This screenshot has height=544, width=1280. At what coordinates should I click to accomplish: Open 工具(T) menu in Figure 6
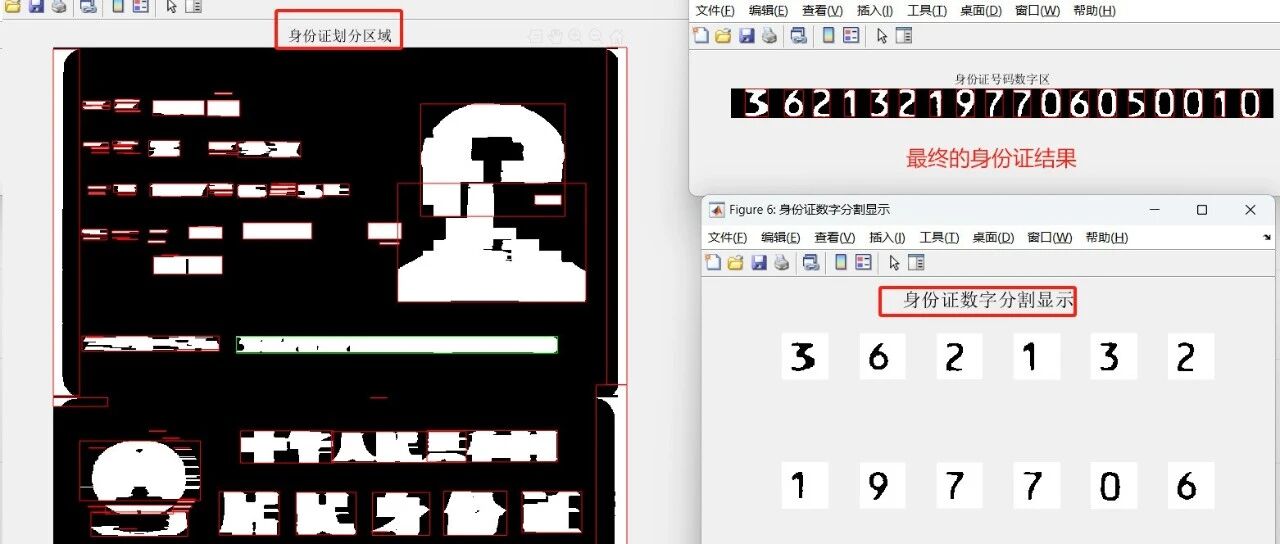pos(939,238)
